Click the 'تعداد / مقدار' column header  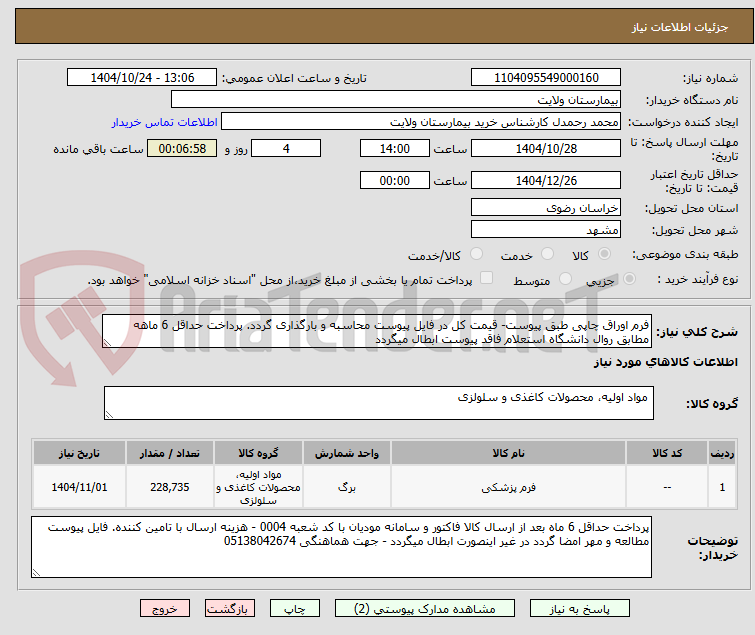(x=169, y=453)
